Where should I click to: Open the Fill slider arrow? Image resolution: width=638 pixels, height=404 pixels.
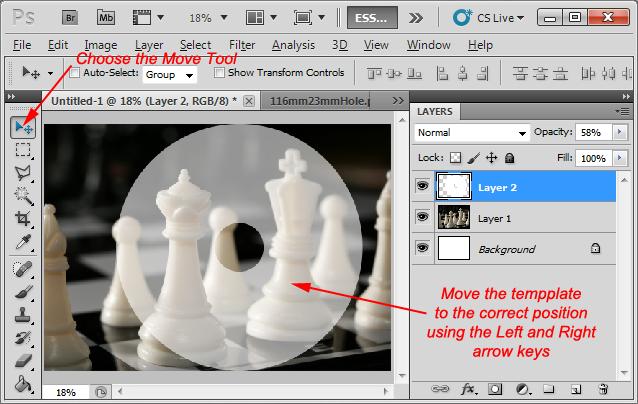point(620,158)
